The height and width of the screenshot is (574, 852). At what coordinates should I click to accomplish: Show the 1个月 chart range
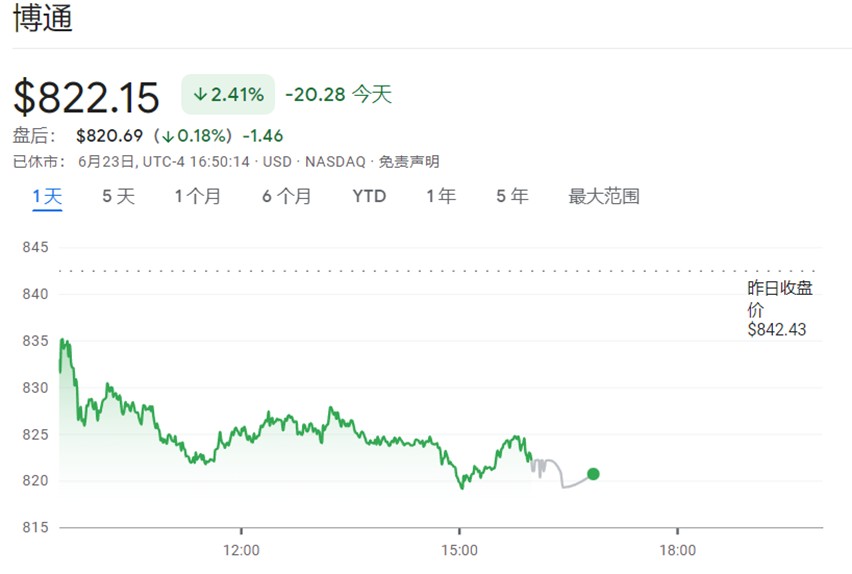(x=198, y=196)
